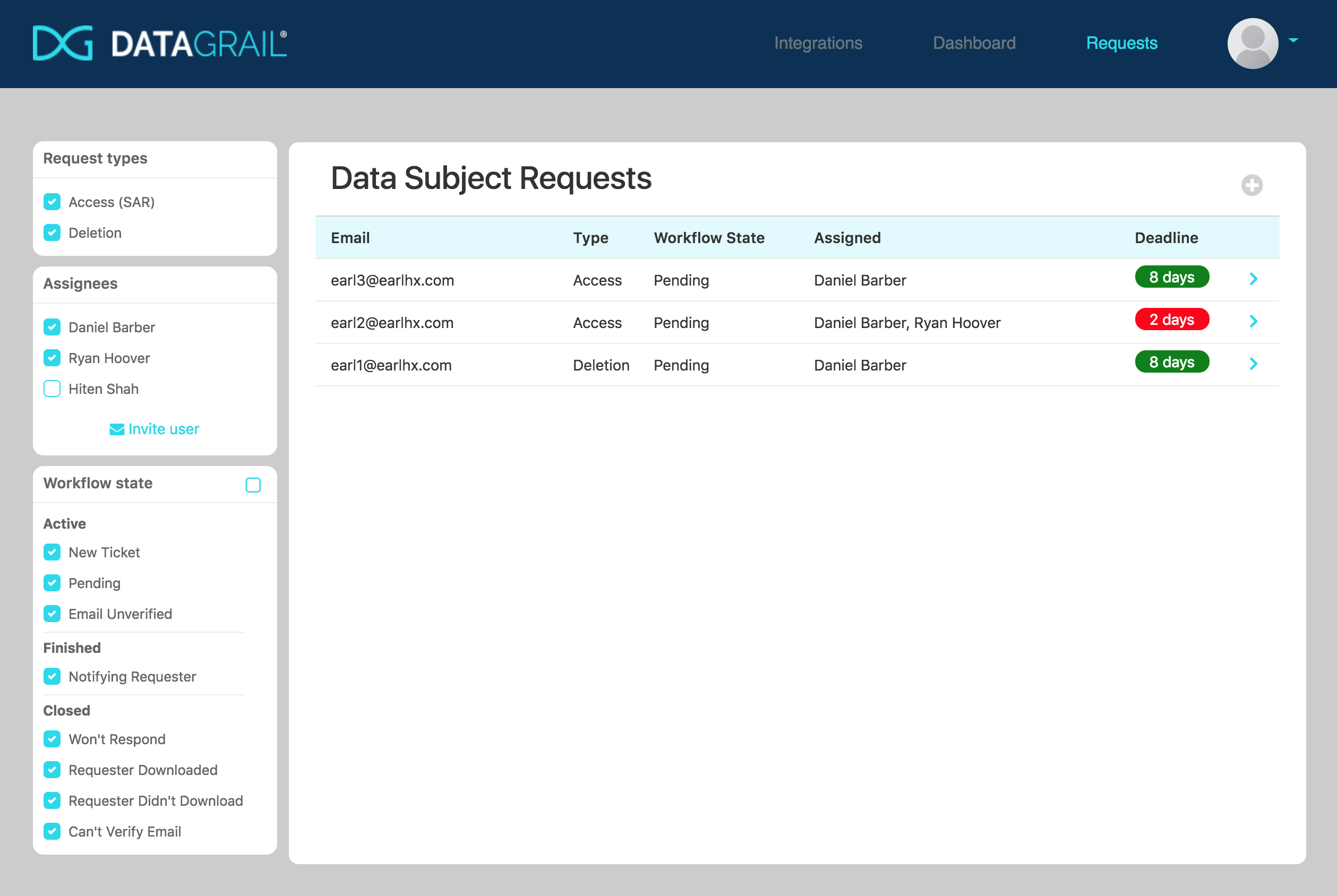Disable the Pending workflow filter
This screenshot has width=1337, height=896.
[52, 583]
